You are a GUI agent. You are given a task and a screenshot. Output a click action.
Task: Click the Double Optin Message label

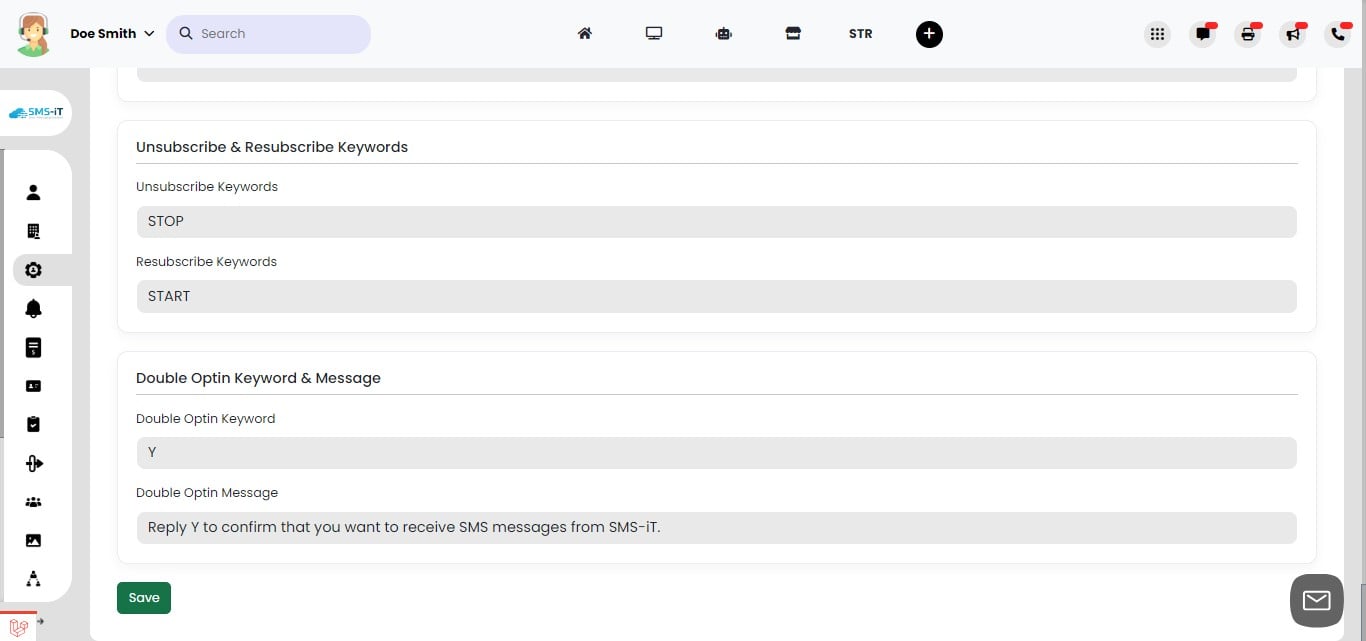(207, 493)
